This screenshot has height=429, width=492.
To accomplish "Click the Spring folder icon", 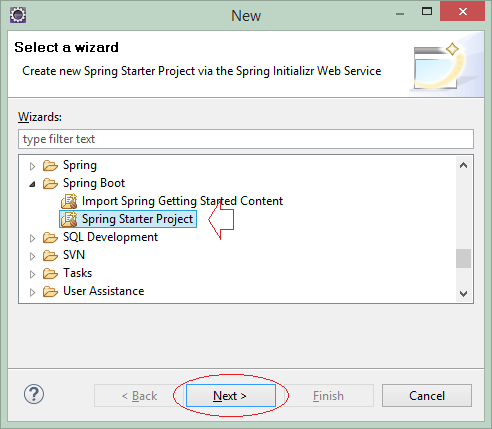I will (x=50, y=165).
